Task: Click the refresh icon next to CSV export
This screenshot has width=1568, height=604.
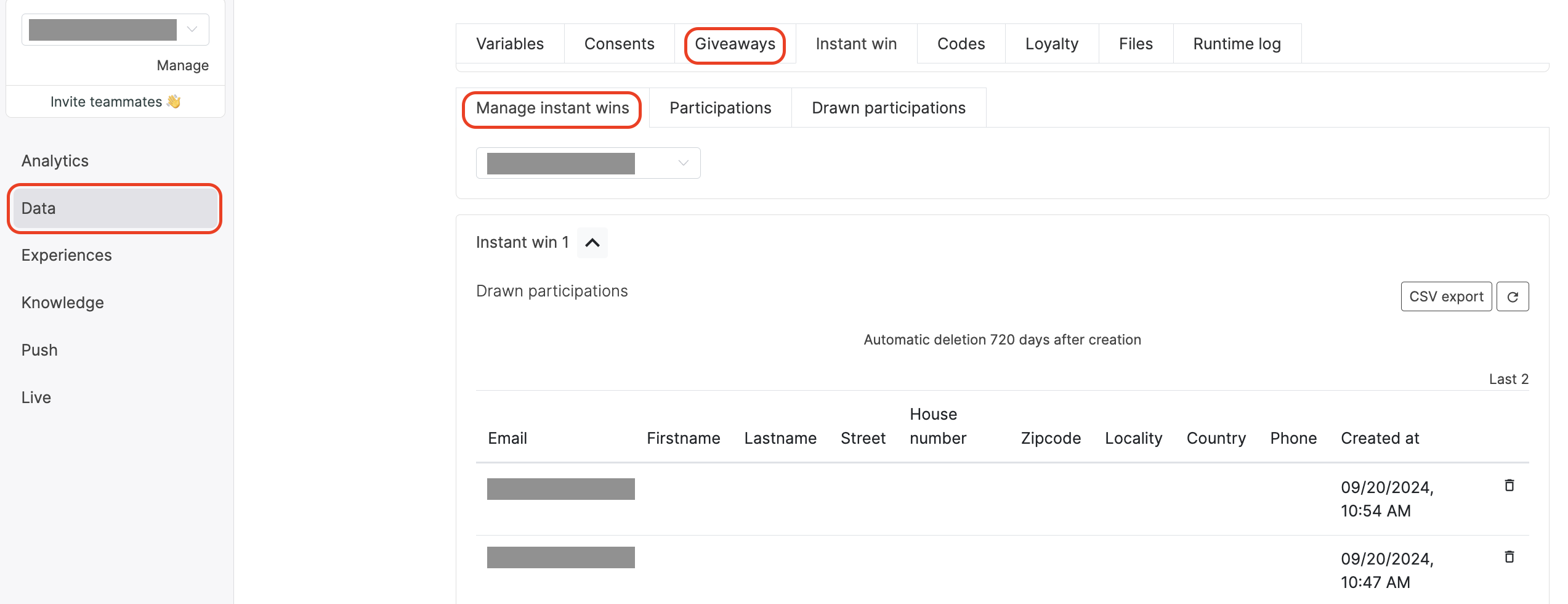Action: [1512, 297]
